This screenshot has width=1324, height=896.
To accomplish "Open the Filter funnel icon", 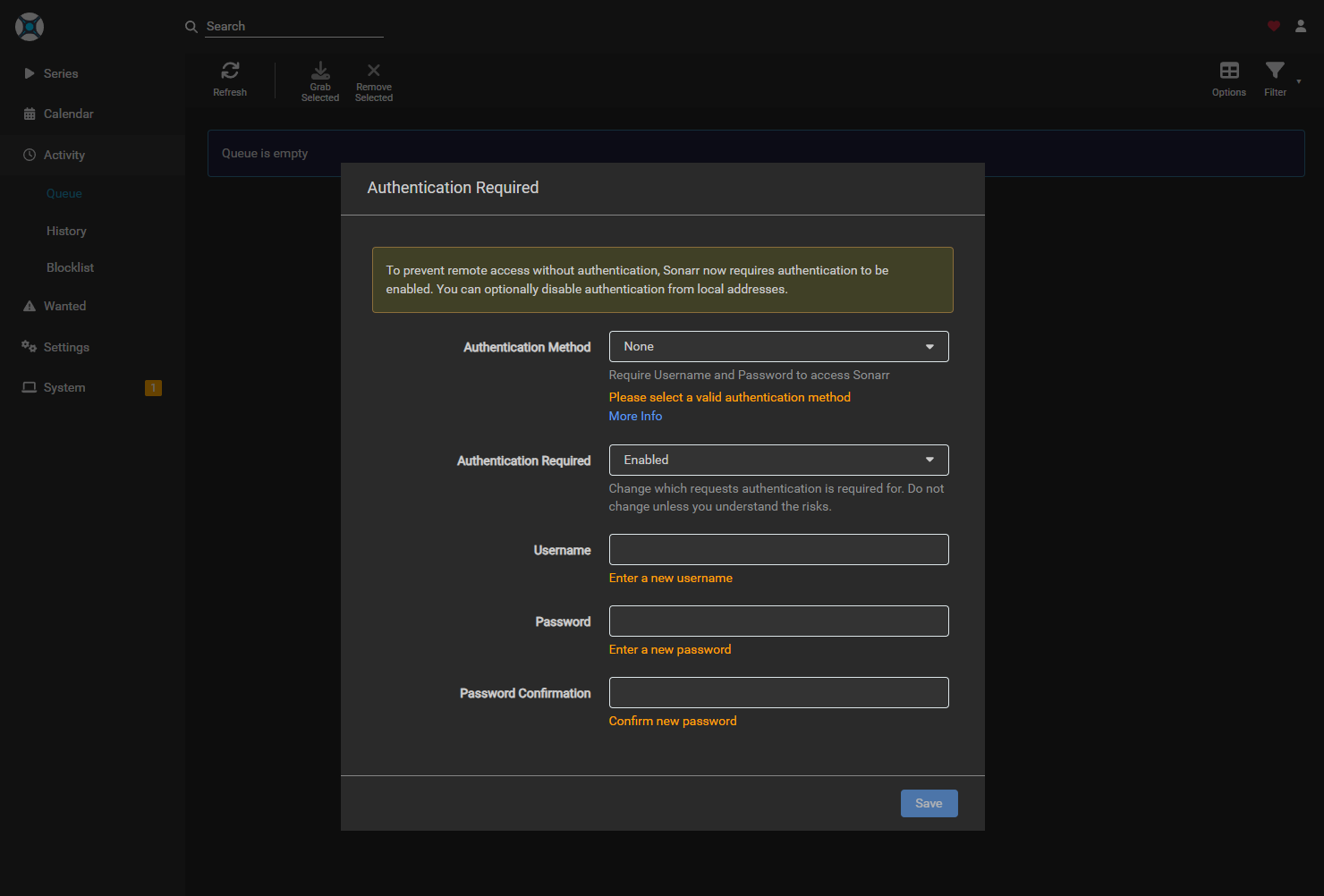I will (1275, 71).
